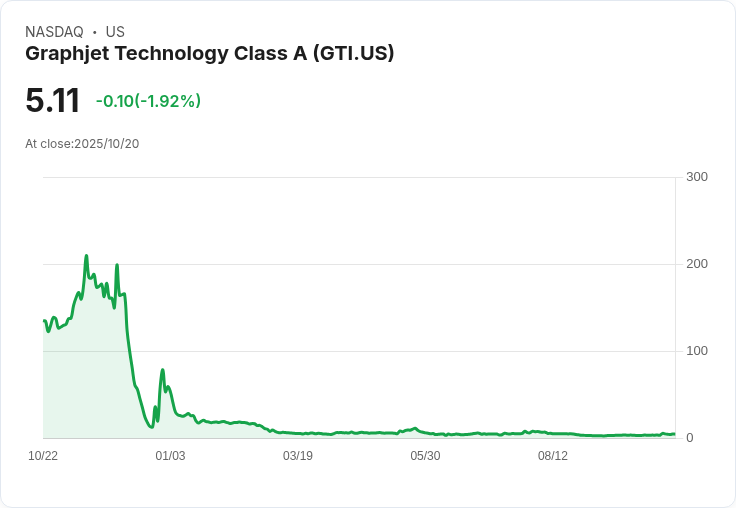The width and height of the screenshot is (736, 508).
Task: Click the small bump in line above 05/30
Action: 414,428
